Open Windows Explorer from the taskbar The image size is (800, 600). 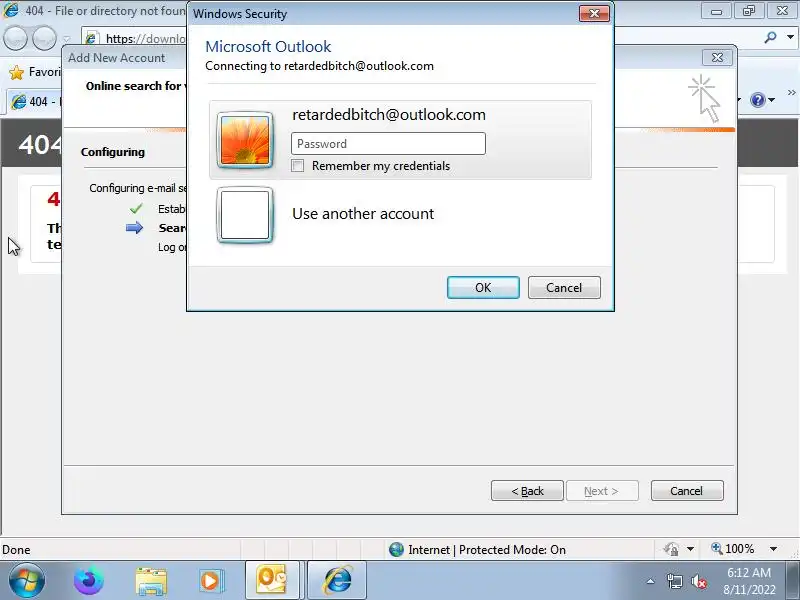coord(151,581)
